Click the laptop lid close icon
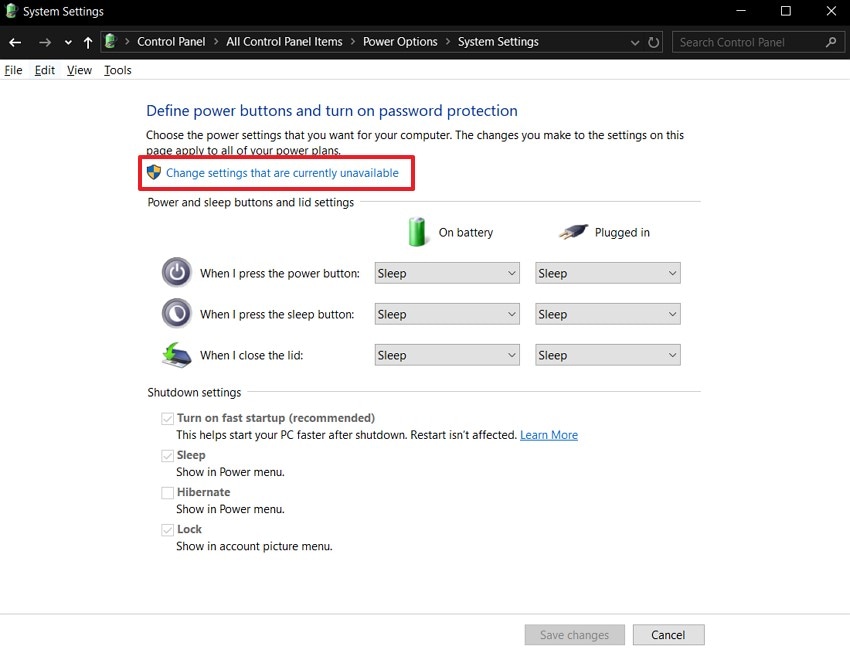The height and width of the screenshot is (653, 850). [x=177, y=355]
